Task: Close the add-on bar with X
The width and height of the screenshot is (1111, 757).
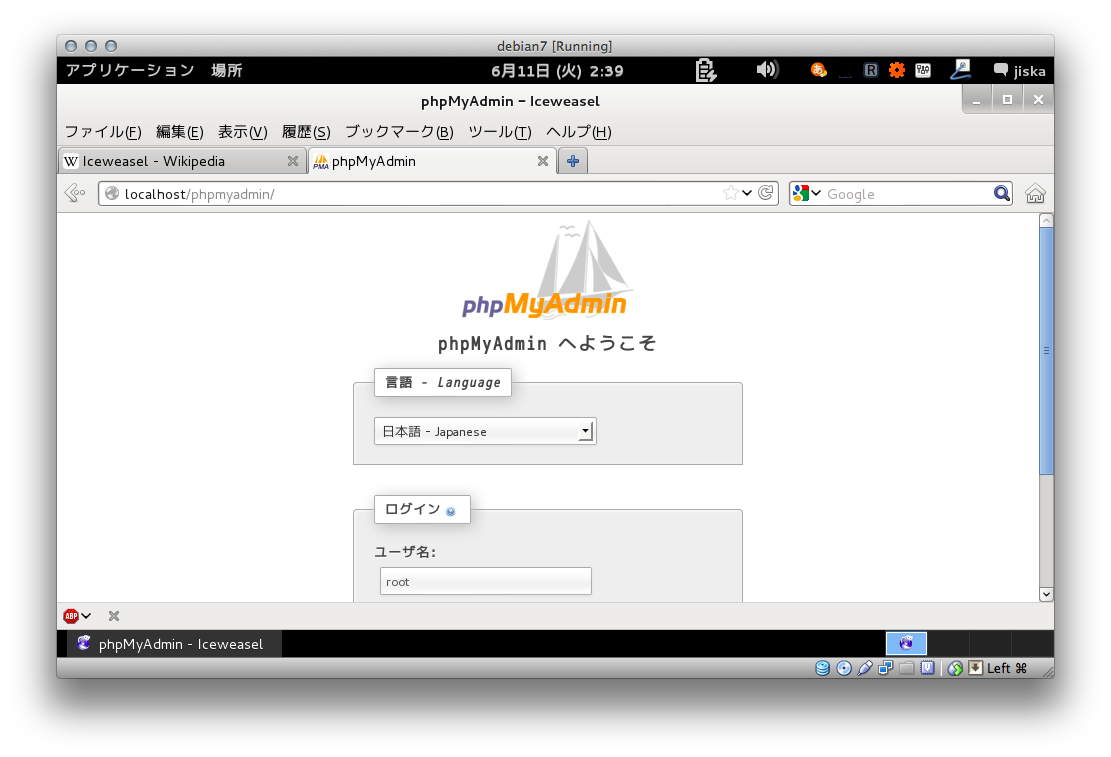Action: (x=114, y=616)
